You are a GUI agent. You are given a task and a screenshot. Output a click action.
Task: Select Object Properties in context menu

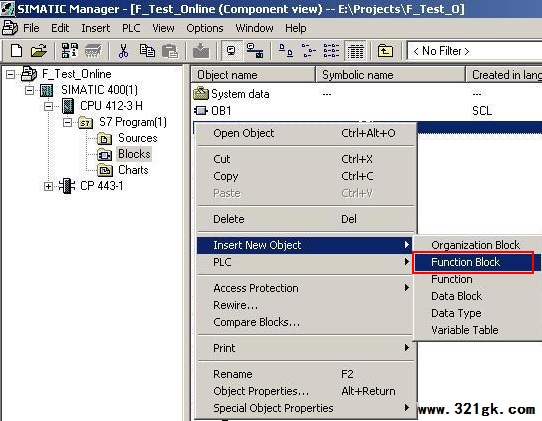coord(261,391)
